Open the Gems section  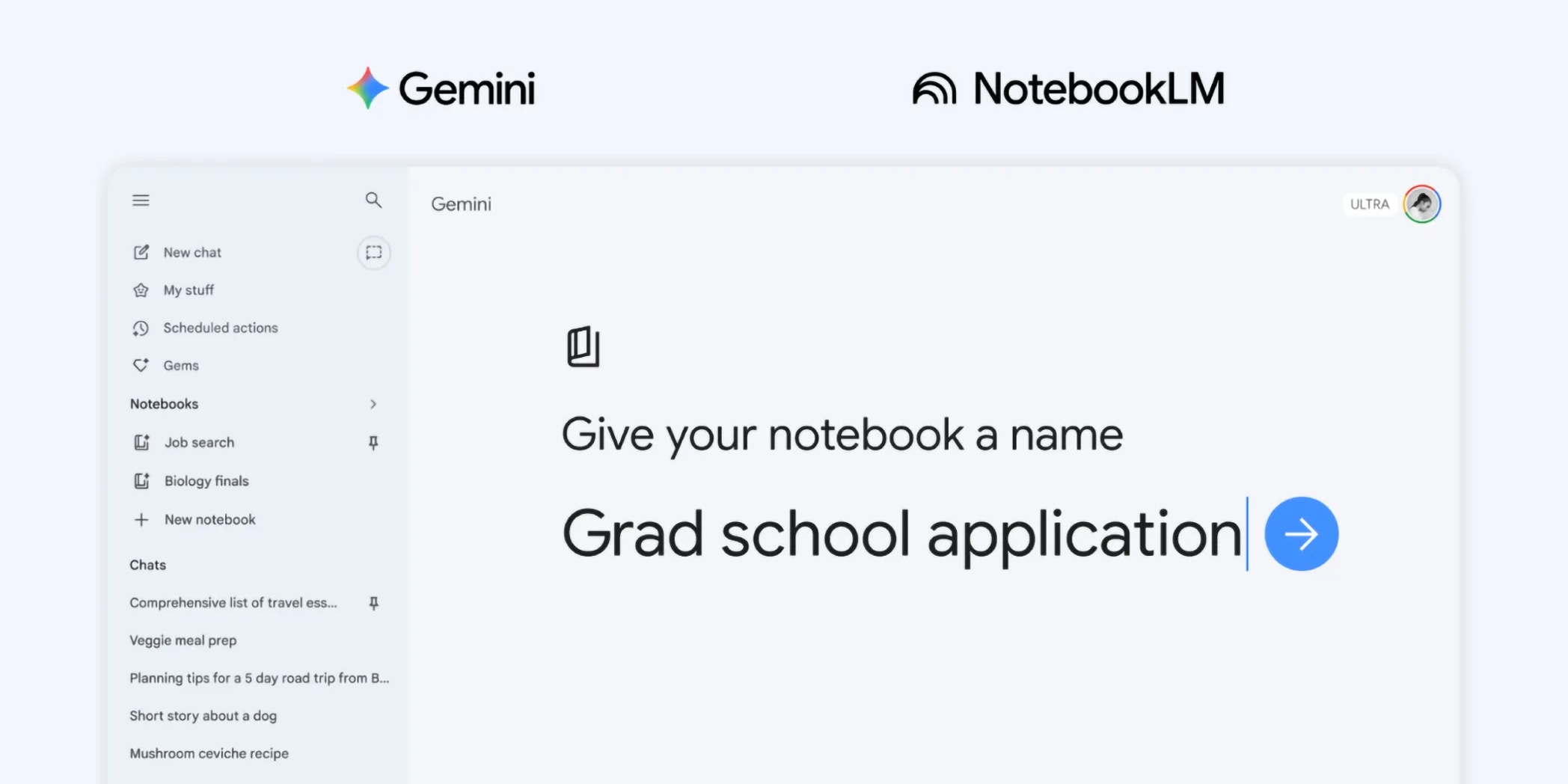181,365
